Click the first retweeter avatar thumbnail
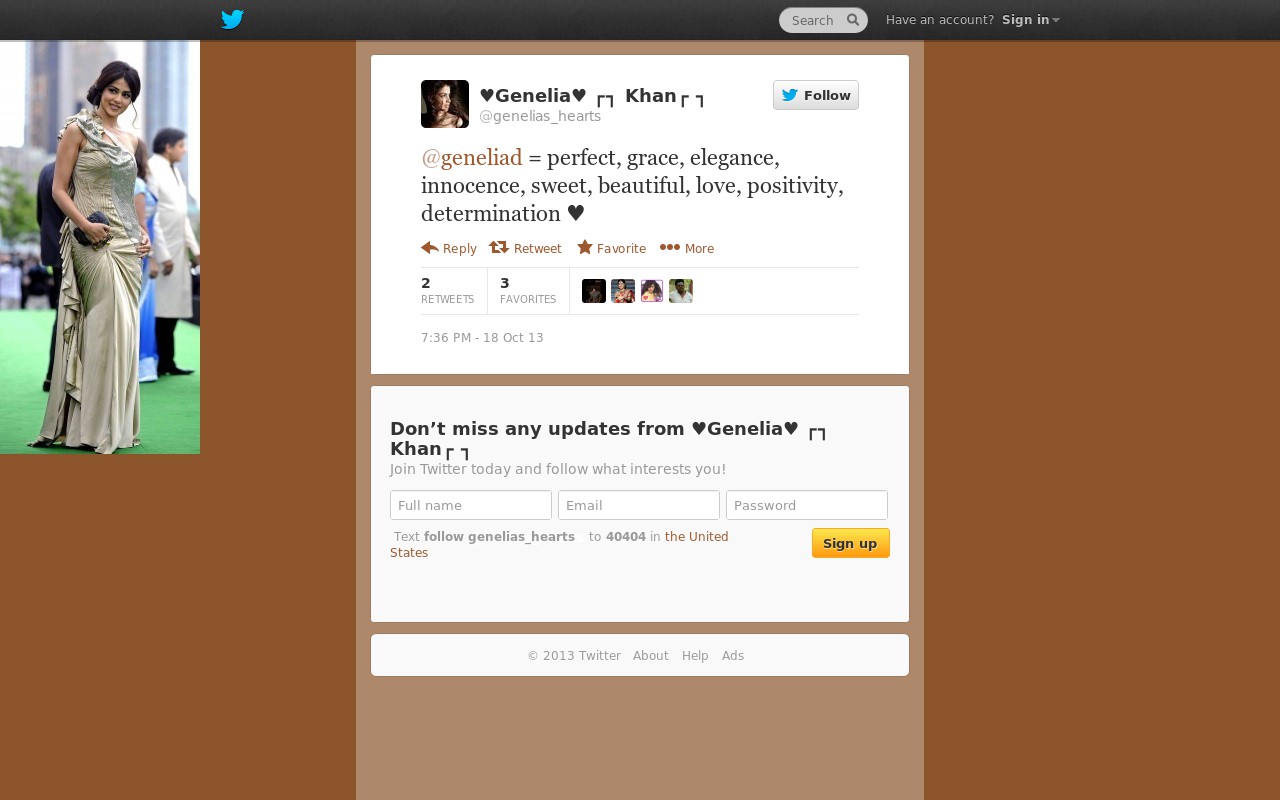Viewport: 1280px width, 800px height. 594,291
